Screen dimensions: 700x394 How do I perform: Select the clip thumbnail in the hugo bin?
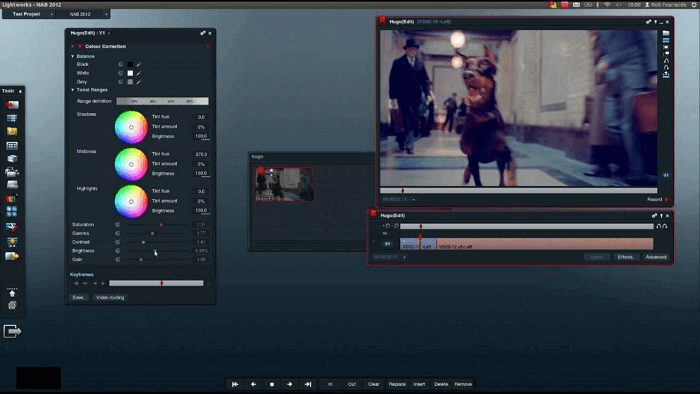tap(284, 184)
